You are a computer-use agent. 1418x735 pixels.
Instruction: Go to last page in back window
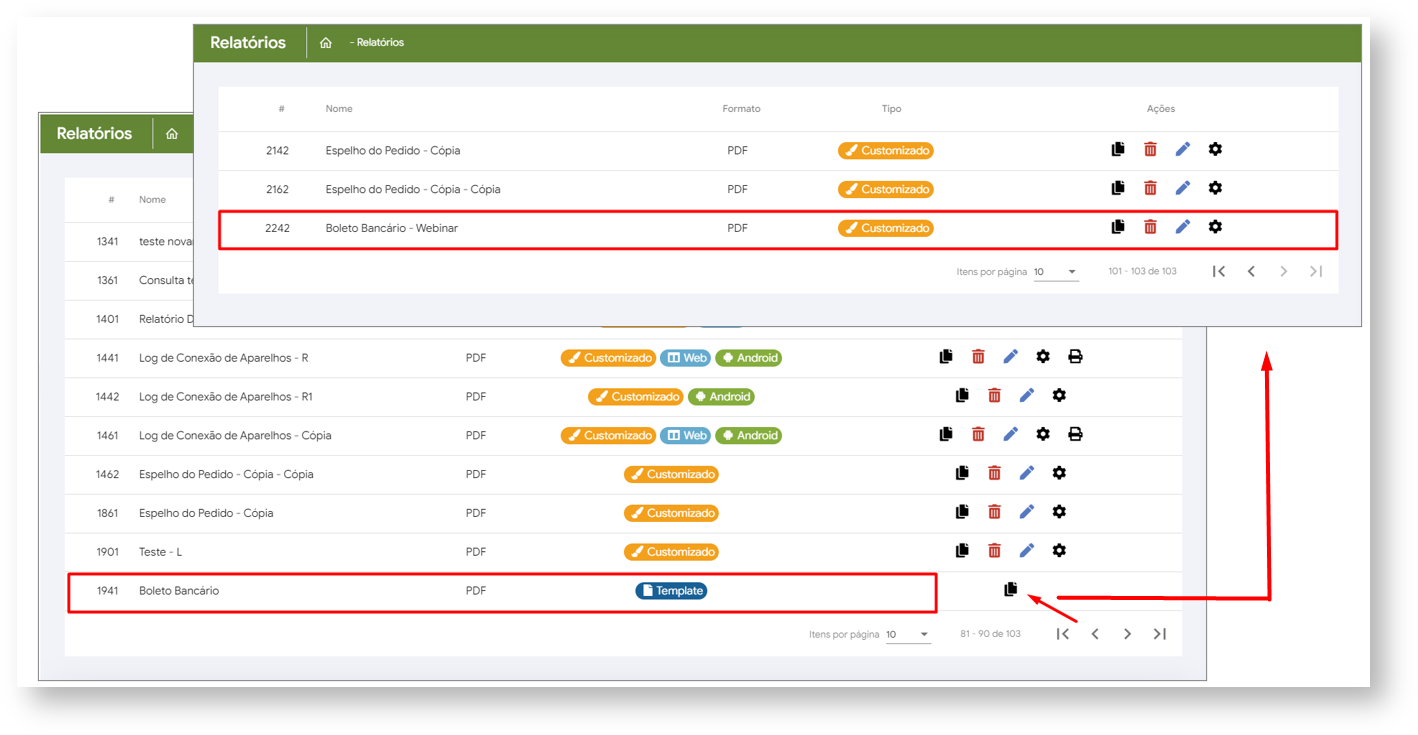[1160, 634]
